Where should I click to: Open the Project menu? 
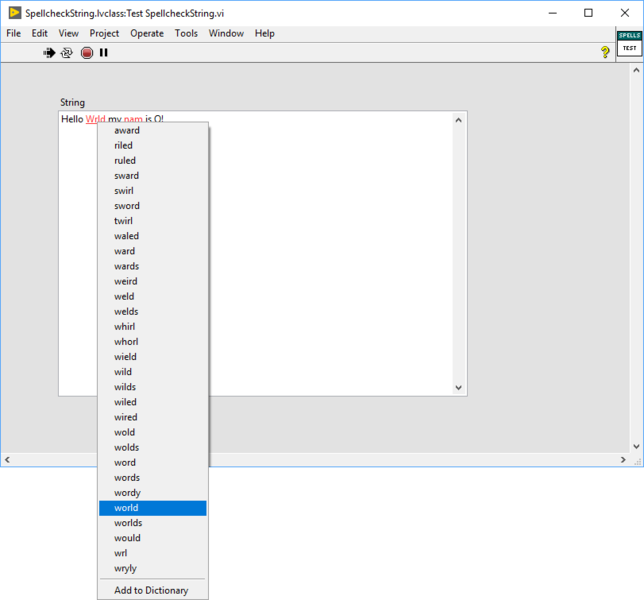coord(104,33)
